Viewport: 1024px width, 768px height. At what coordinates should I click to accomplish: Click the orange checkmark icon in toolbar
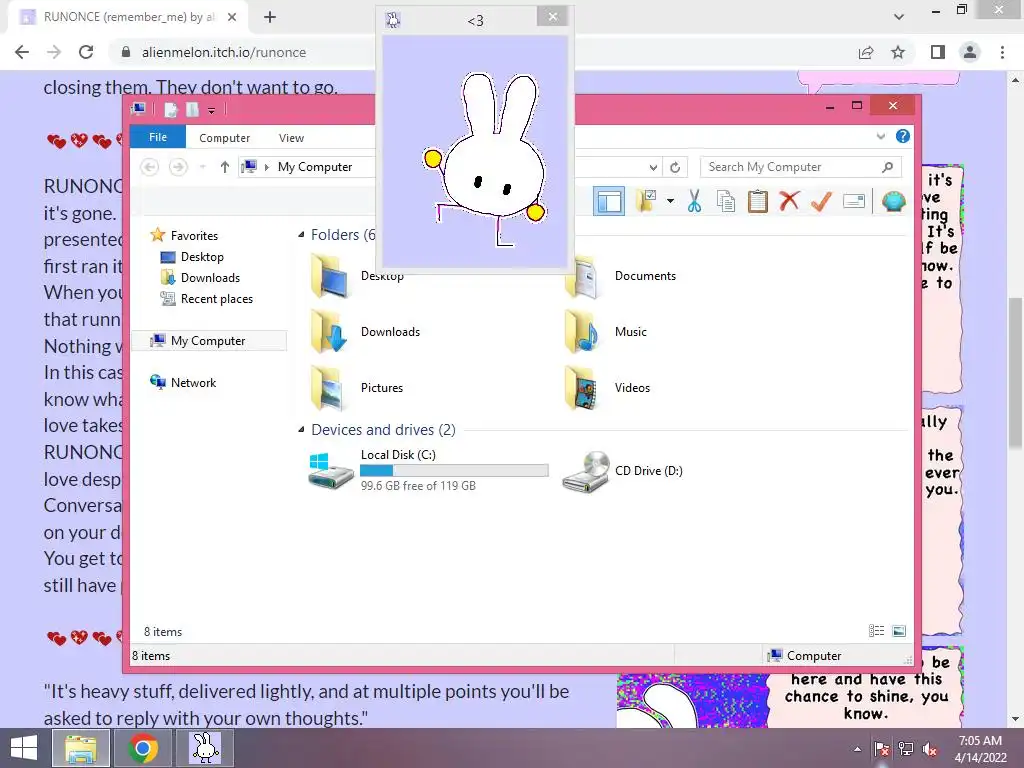click(x=821, y=201)
